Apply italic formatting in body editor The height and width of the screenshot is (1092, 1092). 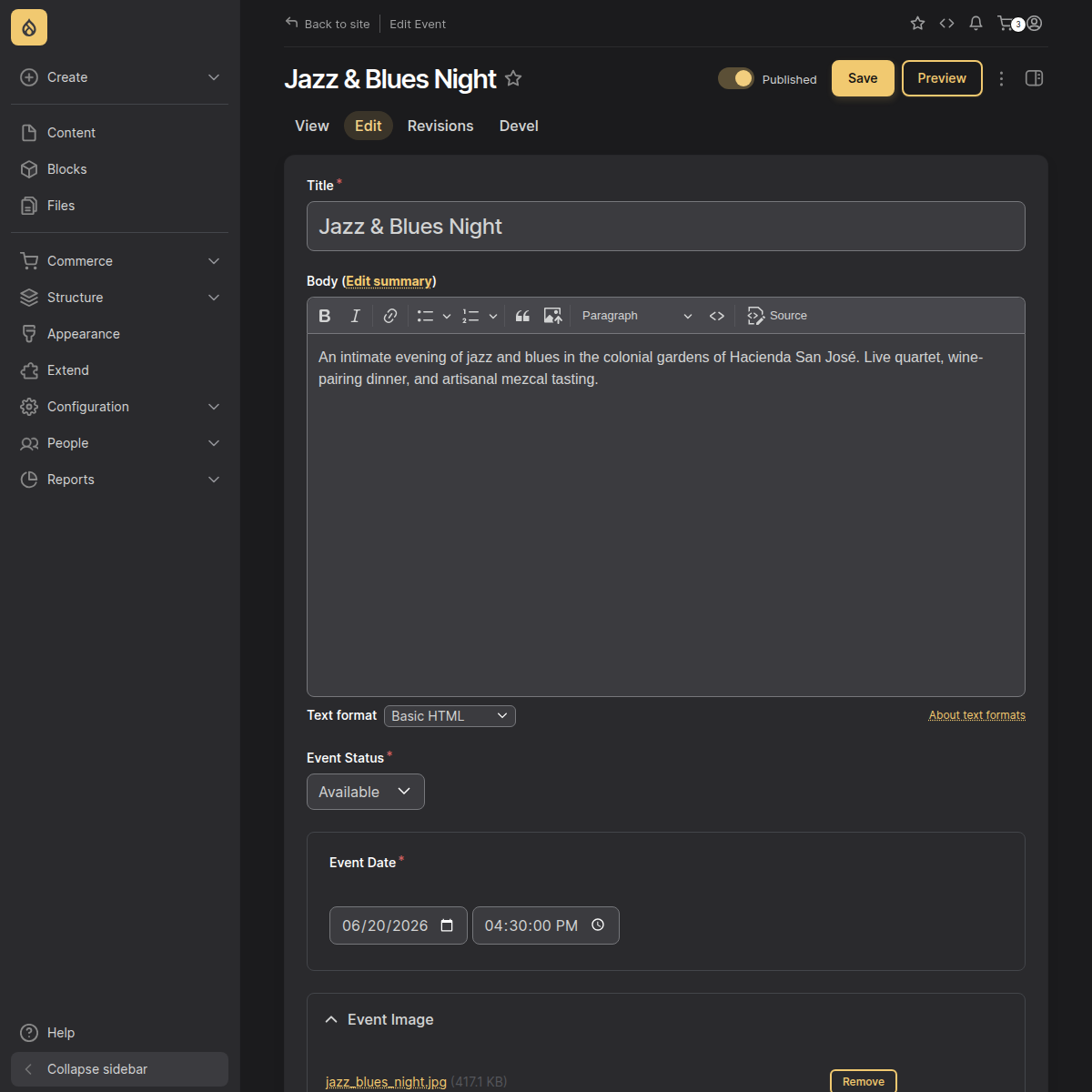[x=355, y=316]
